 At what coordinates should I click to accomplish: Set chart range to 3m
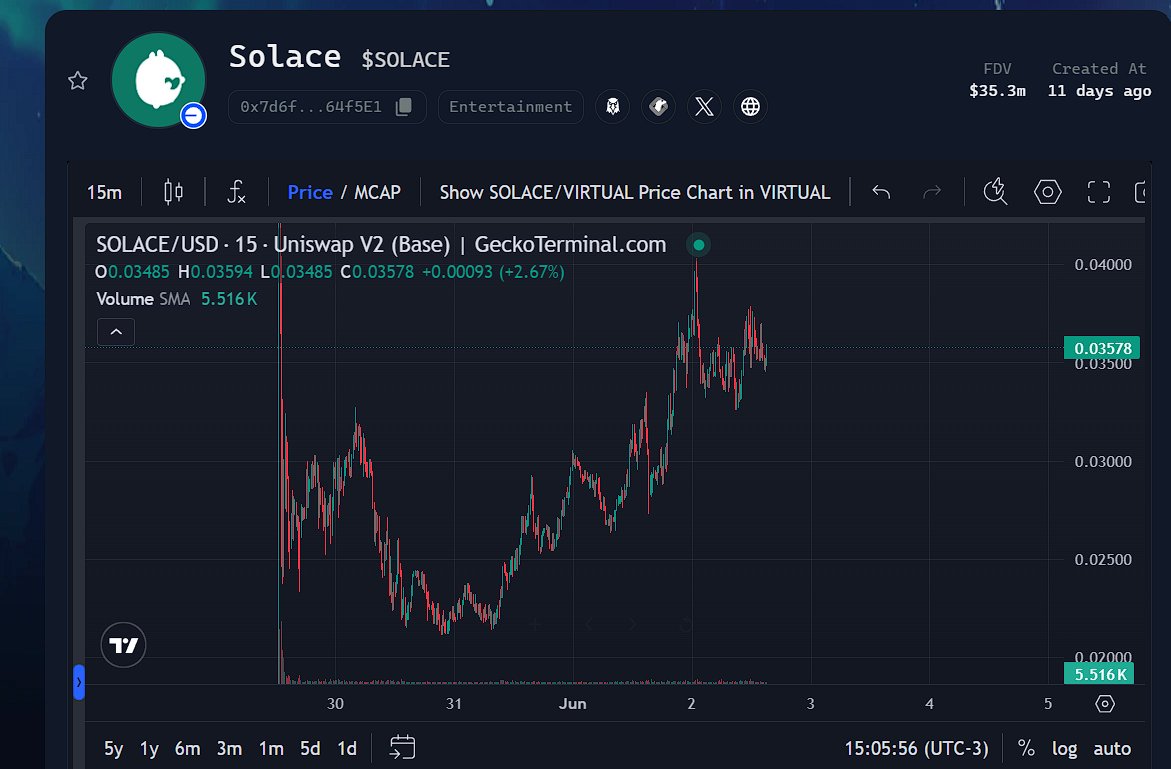pos(229,748)
